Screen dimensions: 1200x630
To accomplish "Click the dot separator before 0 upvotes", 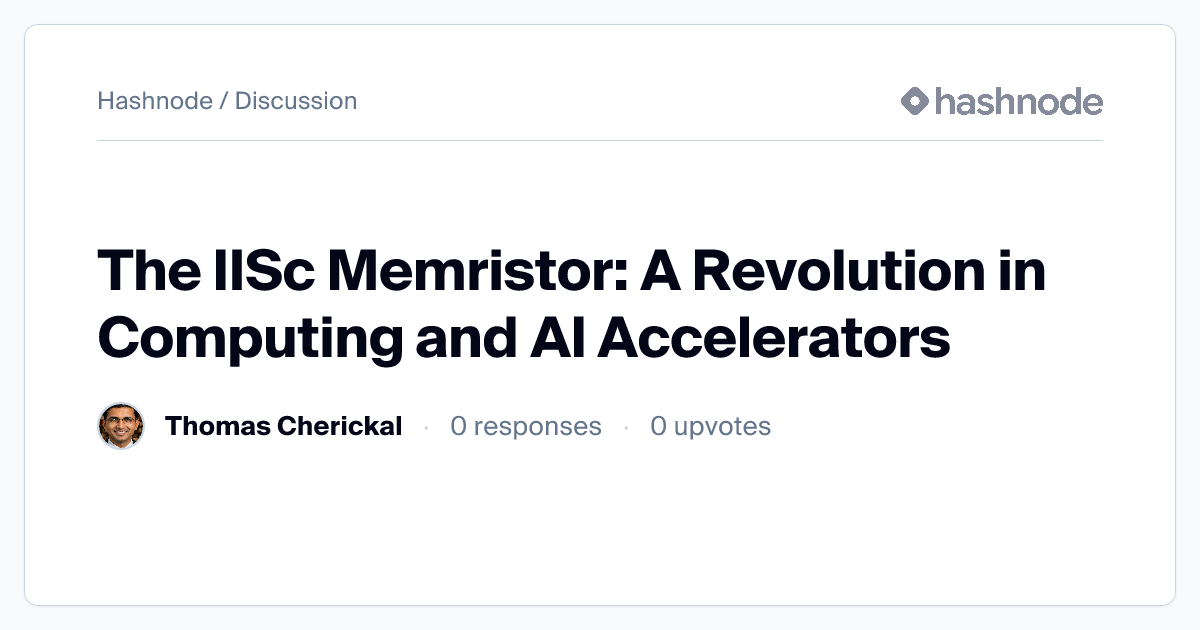I will 626,428.
